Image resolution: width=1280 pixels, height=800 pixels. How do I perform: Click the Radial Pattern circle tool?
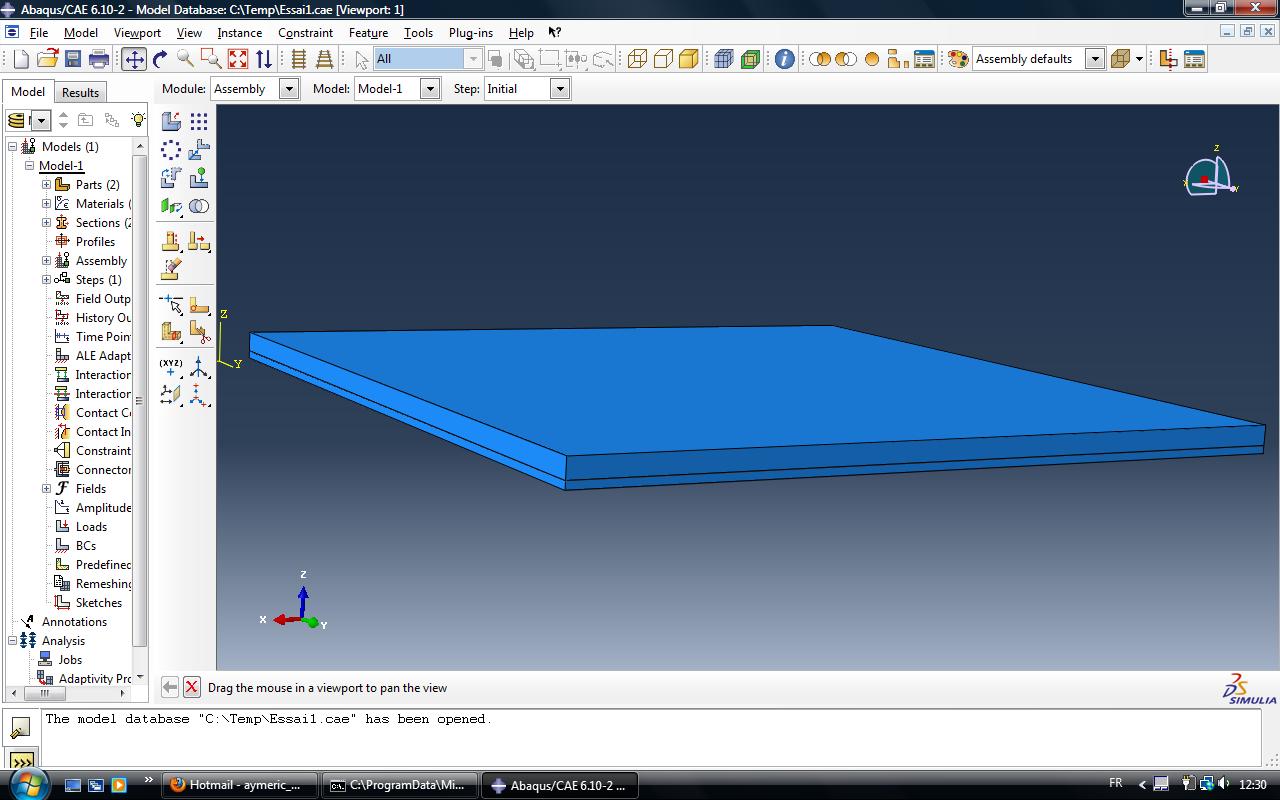pyautogui.click(x=171, y=150)
